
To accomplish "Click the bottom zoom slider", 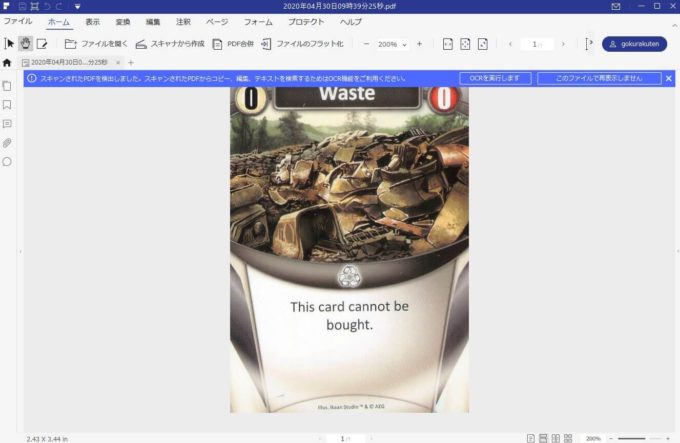I will coord(639,439).
